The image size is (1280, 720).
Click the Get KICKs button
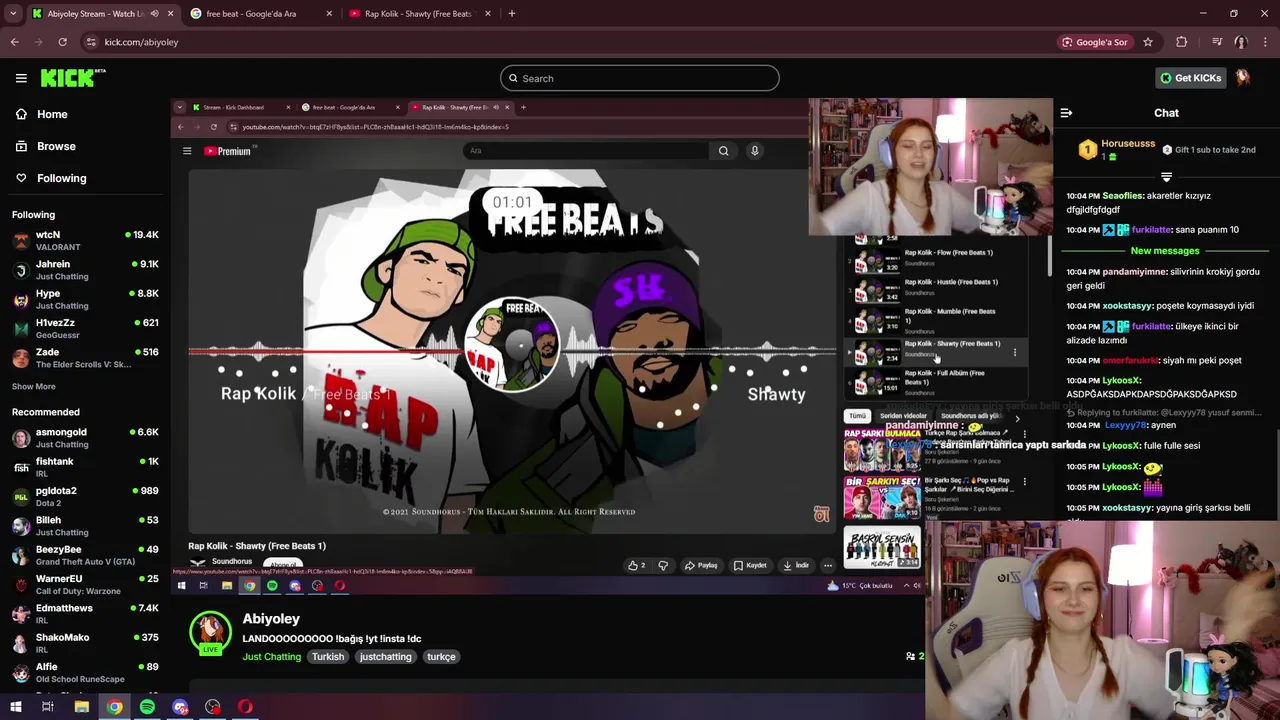[1190, 78]
